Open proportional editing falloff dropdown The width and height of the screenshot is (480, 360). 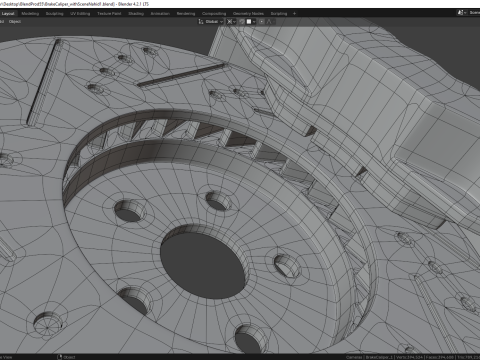pos(270,22)
